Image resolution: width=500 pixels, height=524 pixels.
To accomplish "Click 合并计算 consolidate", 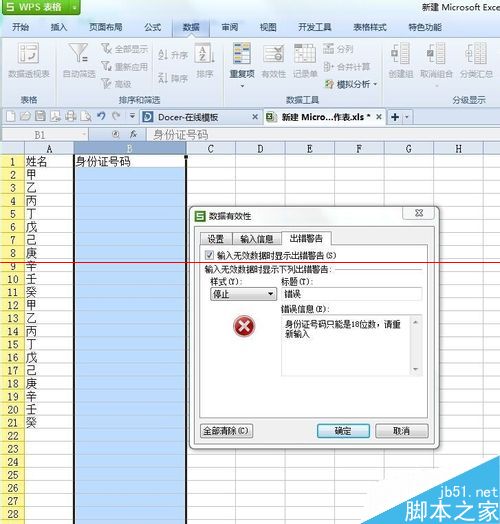I will pos(347,67).
